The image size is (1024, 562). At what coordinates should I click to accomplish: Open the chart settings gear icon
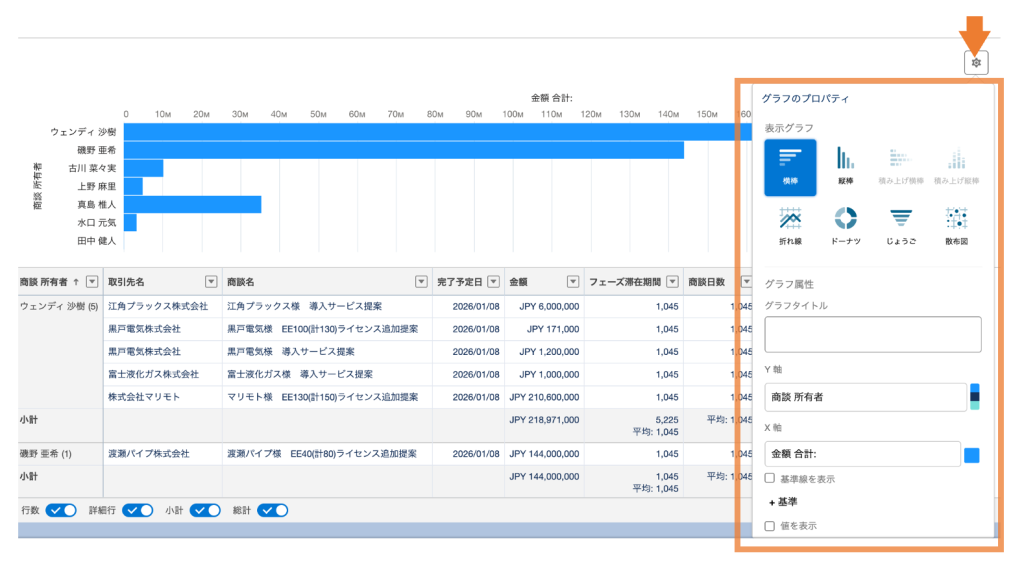(976, 63)
